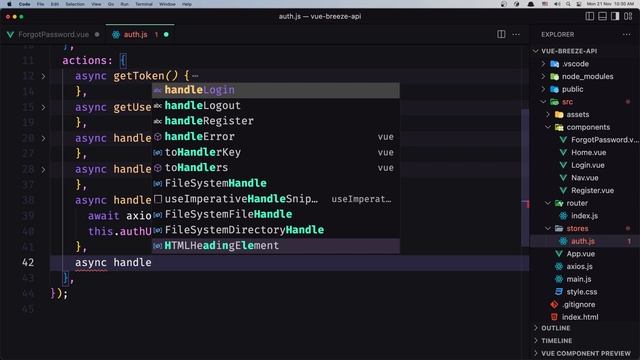The width and height of the screenshot is (640, 360).
Task: Click the editor vertical scrollbar
Action: 526,178
